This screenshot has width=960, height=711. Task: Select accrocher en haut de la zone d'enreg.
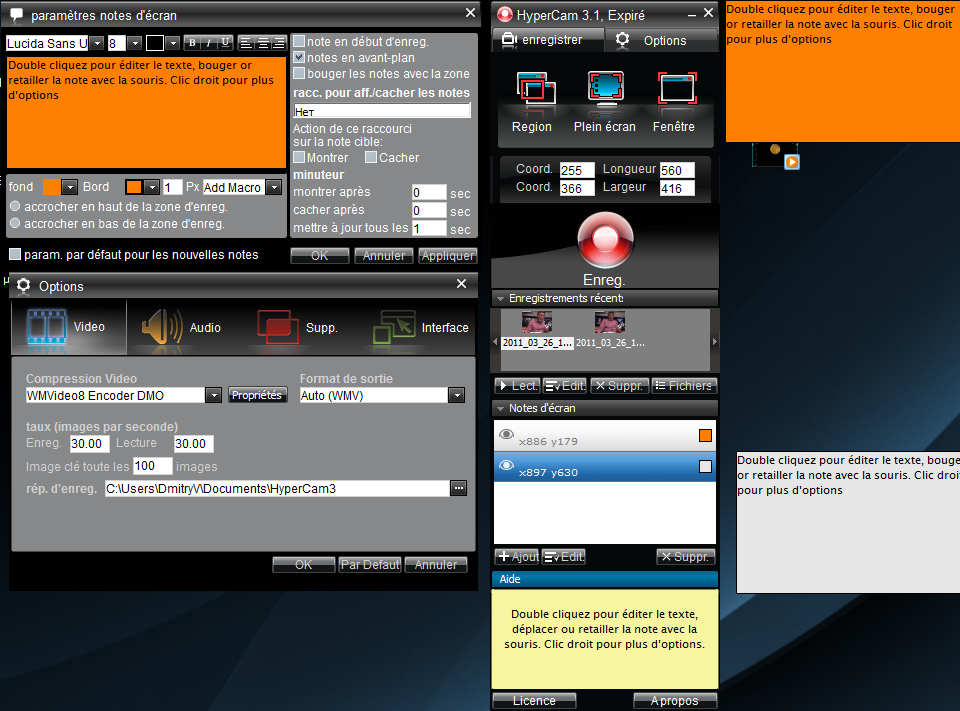click(x=15, y=206)
